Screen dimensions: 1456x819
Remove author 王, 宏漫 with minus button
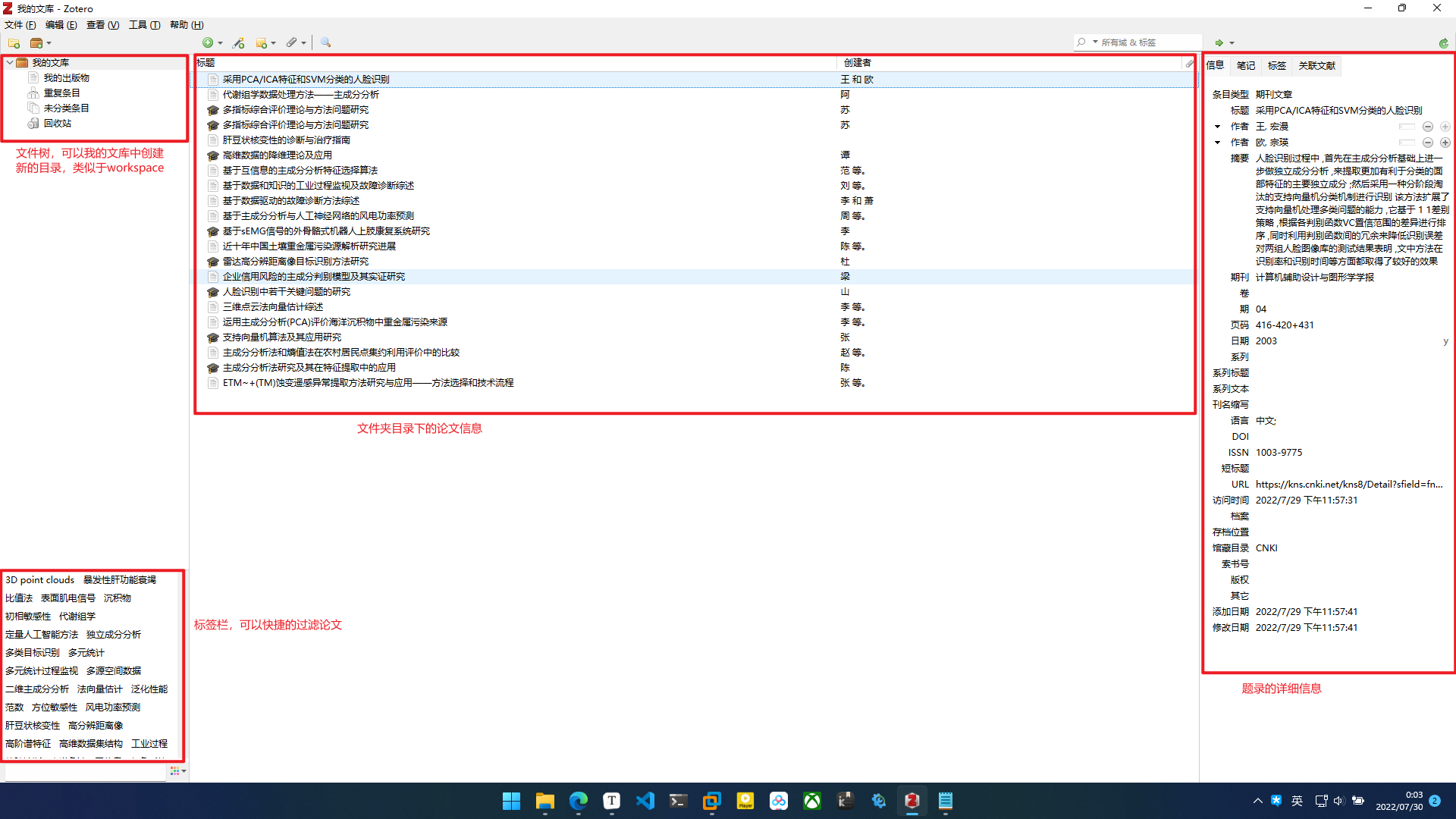pyautogui.click(x=1428, y=127)
